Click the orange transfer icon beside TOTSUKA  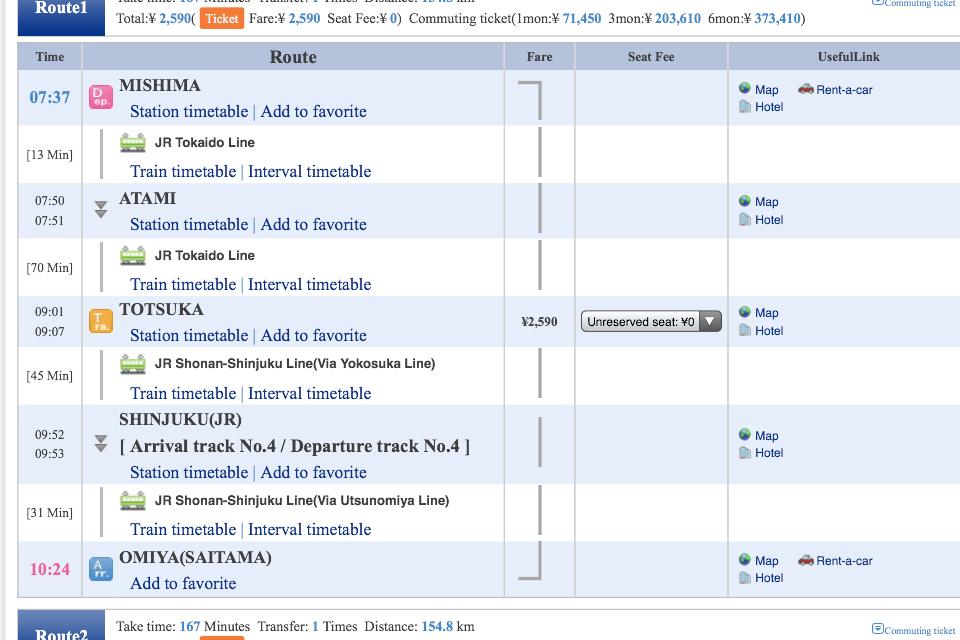[101, 322]
